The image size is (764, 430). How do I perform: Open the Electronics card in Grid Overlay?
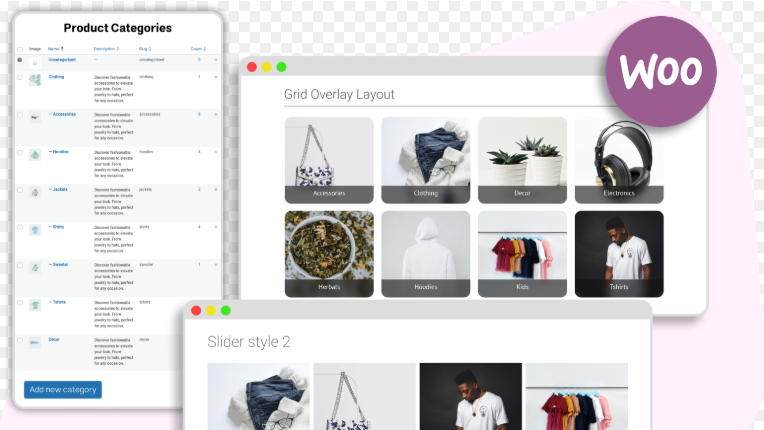click(619, 160)
